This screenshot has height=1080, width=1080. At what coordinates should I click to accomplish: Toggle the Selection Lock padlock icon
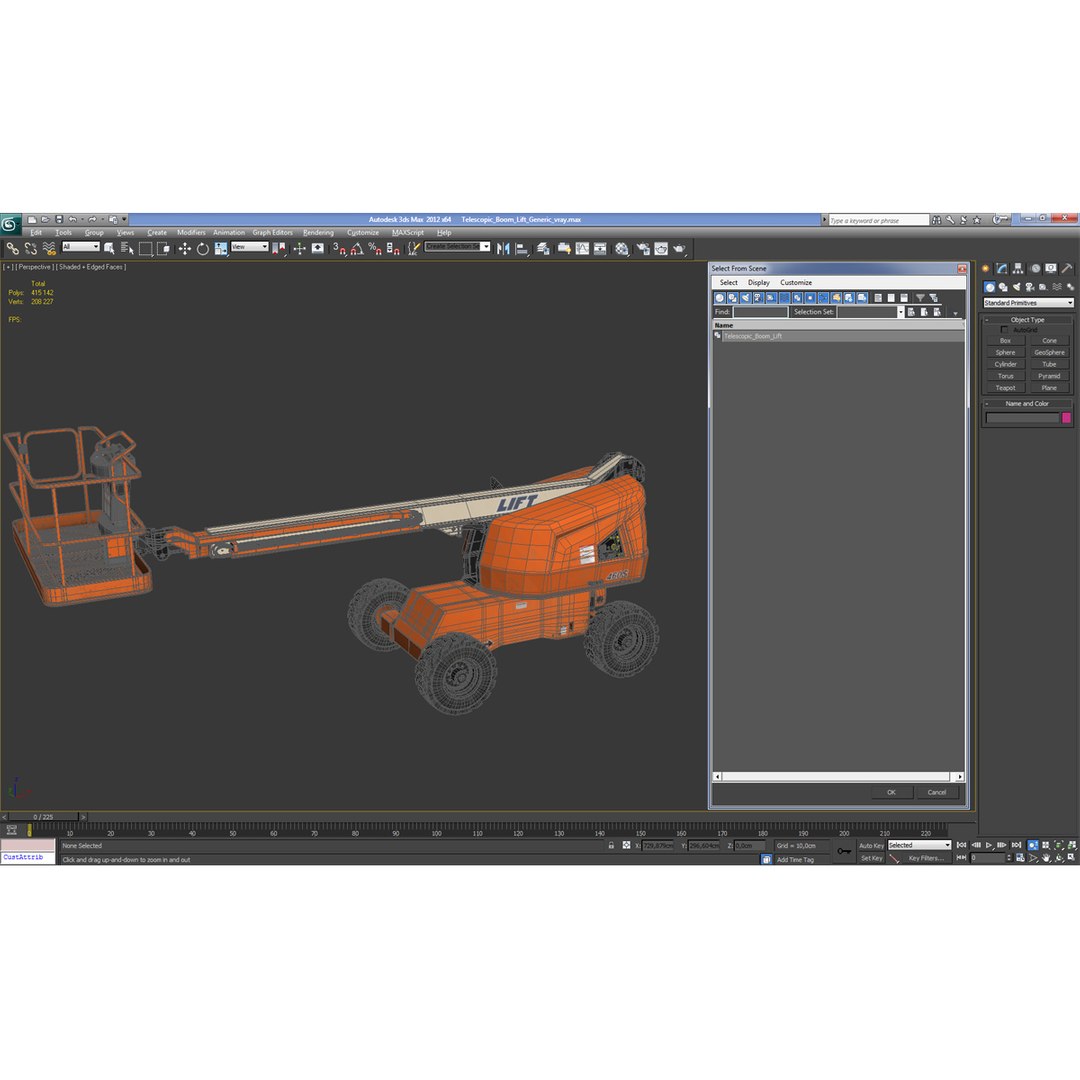click(x=611, y=845)
